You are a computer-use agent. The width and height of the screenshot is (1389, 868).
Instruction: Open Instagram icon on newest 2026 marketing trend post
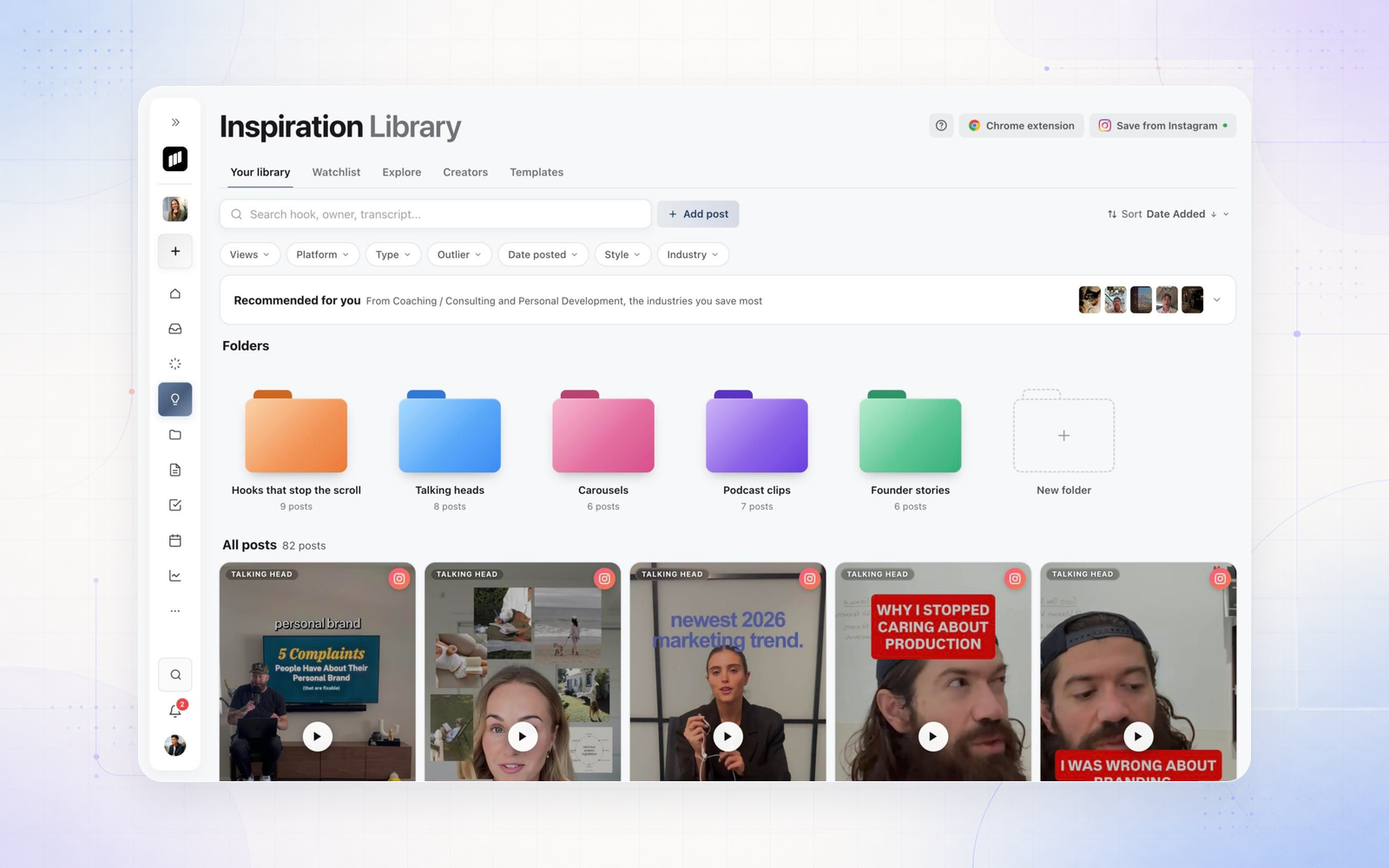click(x=810, y=579)
